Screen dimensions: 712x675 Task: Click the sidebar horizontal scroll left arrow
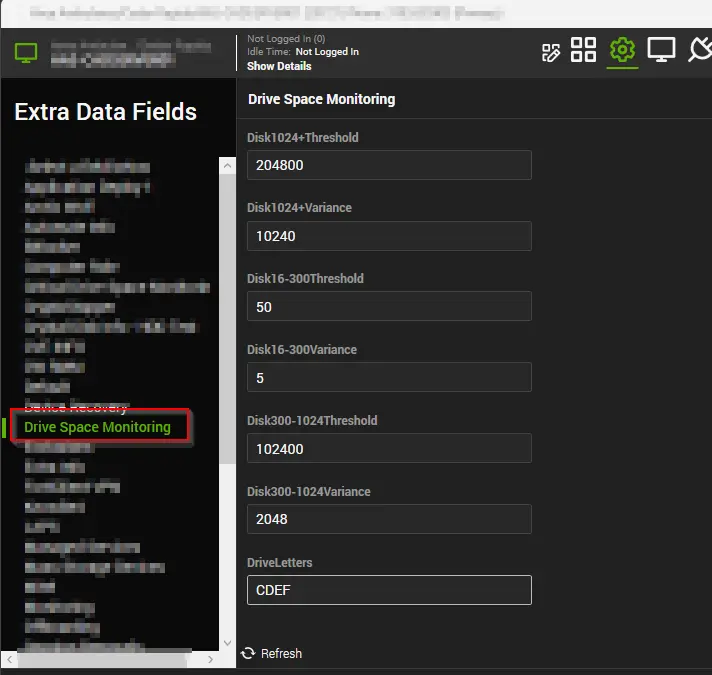(x=10, y=659)
